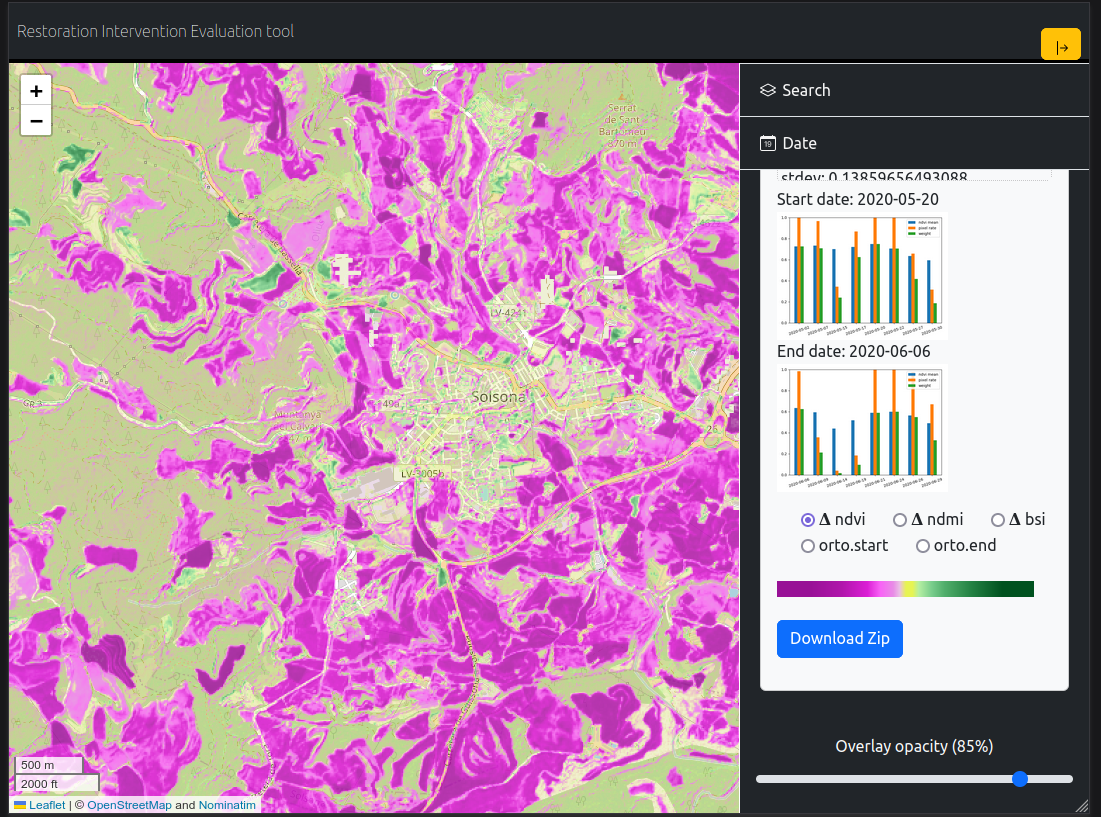Click the layers icon beside Search
This screenshot has width=1101, height=817.
768,90
